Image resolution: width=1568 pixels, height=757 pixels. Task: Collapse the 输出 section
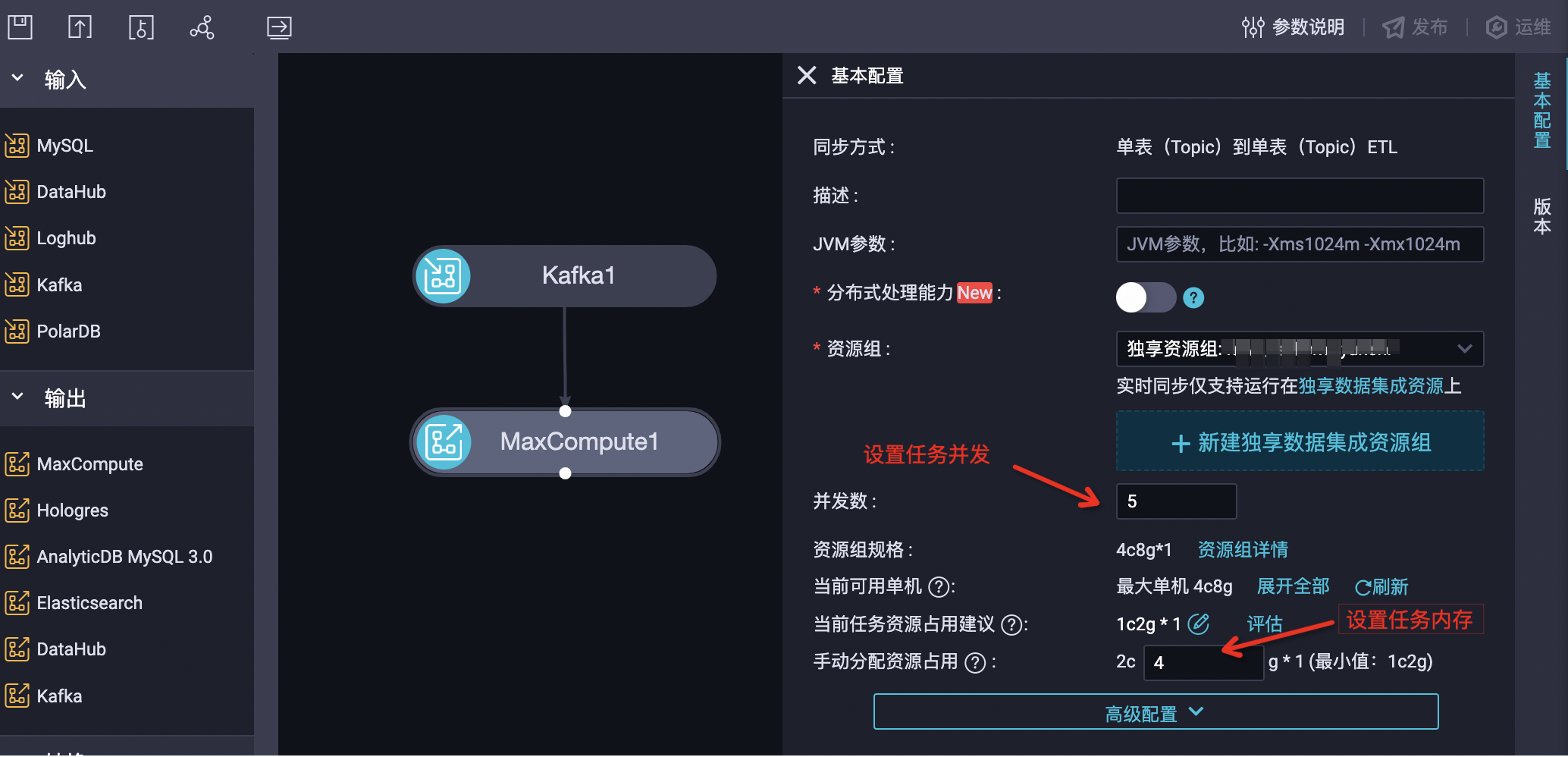pos(17,397)
